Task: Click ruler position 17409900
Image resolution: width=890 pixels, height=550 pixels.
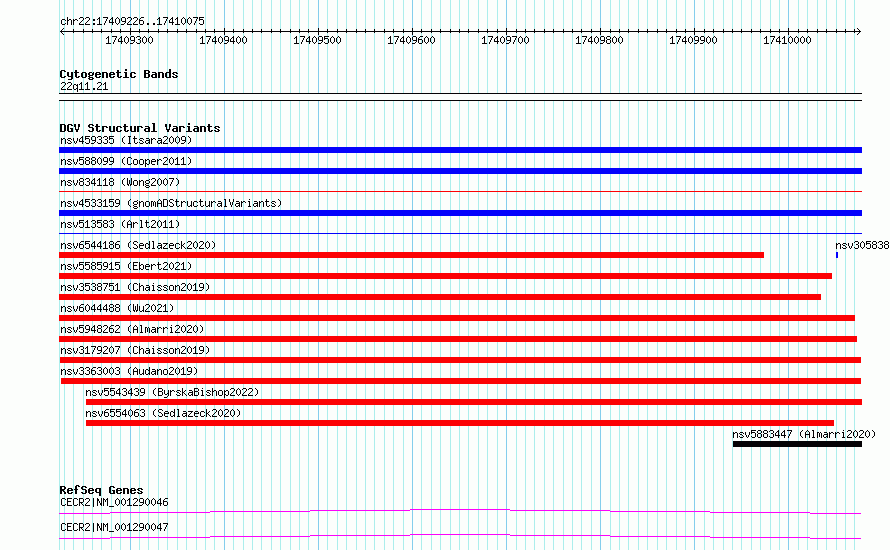Action: [x=693, y=40]
